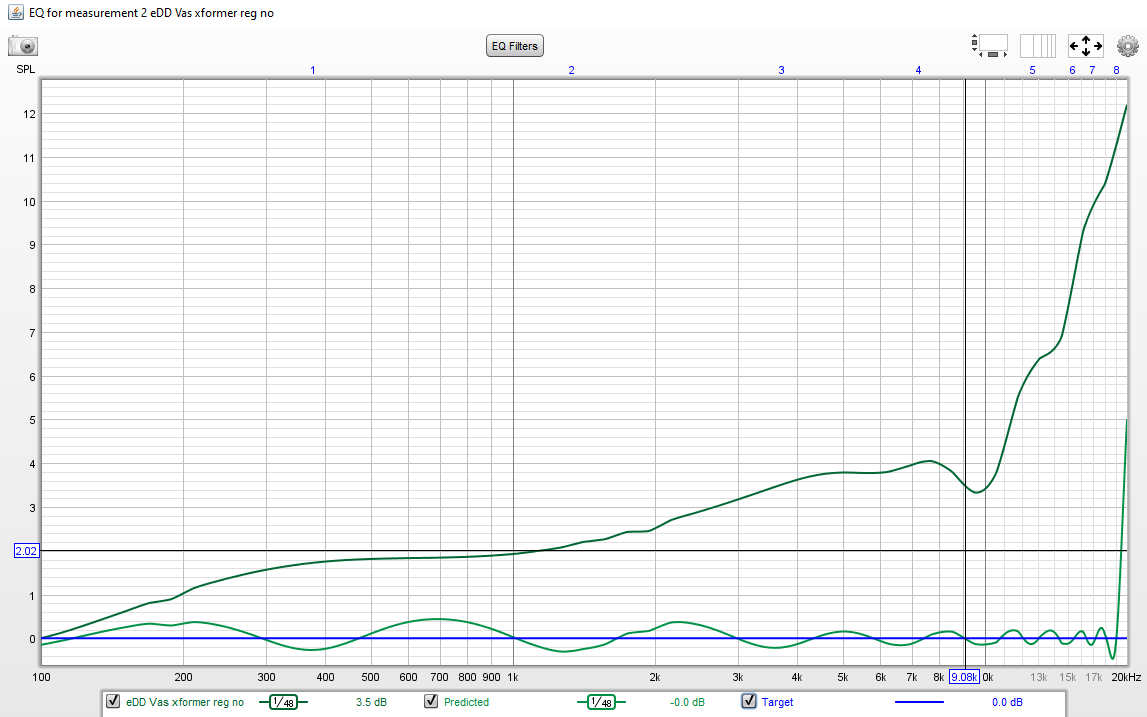Click the 1/48 smoothing badge for Predicted trace
This screenshot has width=1147, height=717.
click(601, 702)
